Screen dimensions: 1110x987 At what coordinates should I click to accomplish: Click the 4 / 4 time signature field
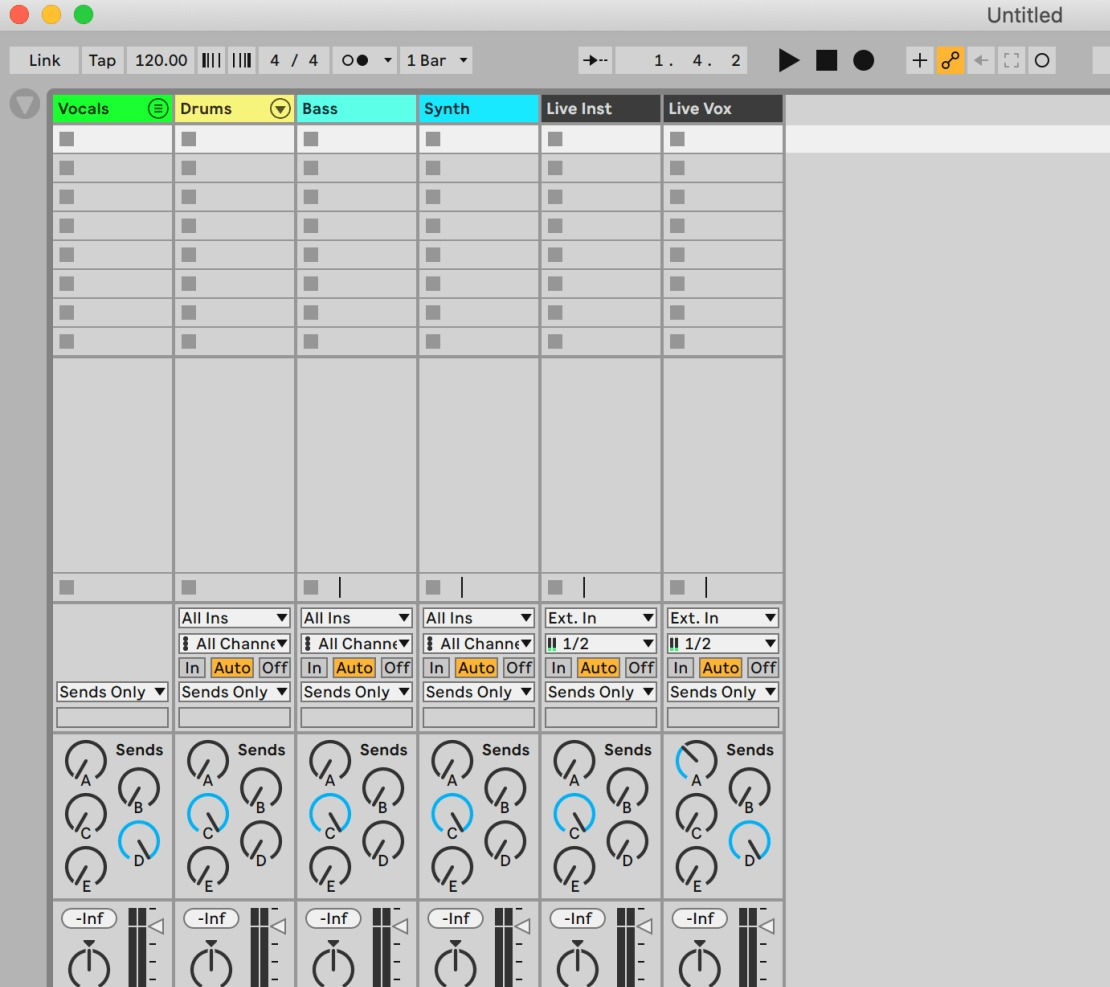pyautogui.click(x=294, y=60)
